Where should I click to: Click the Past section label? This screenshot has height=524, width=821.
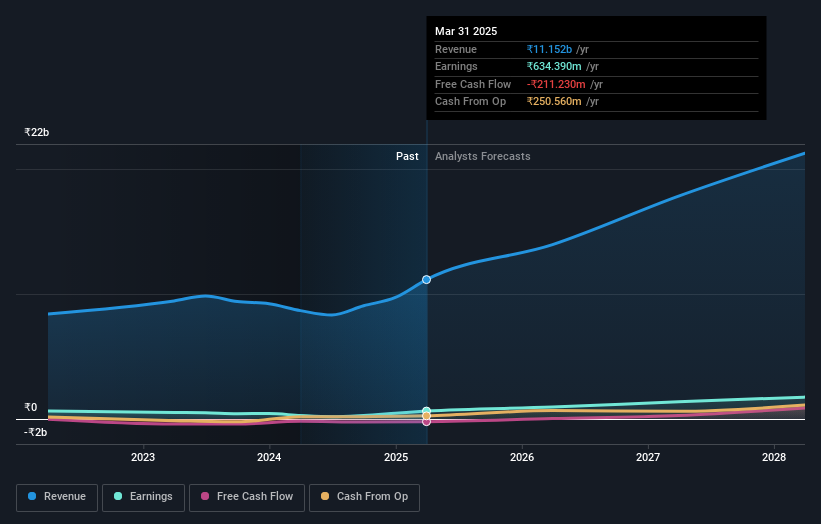coord(407,156)
